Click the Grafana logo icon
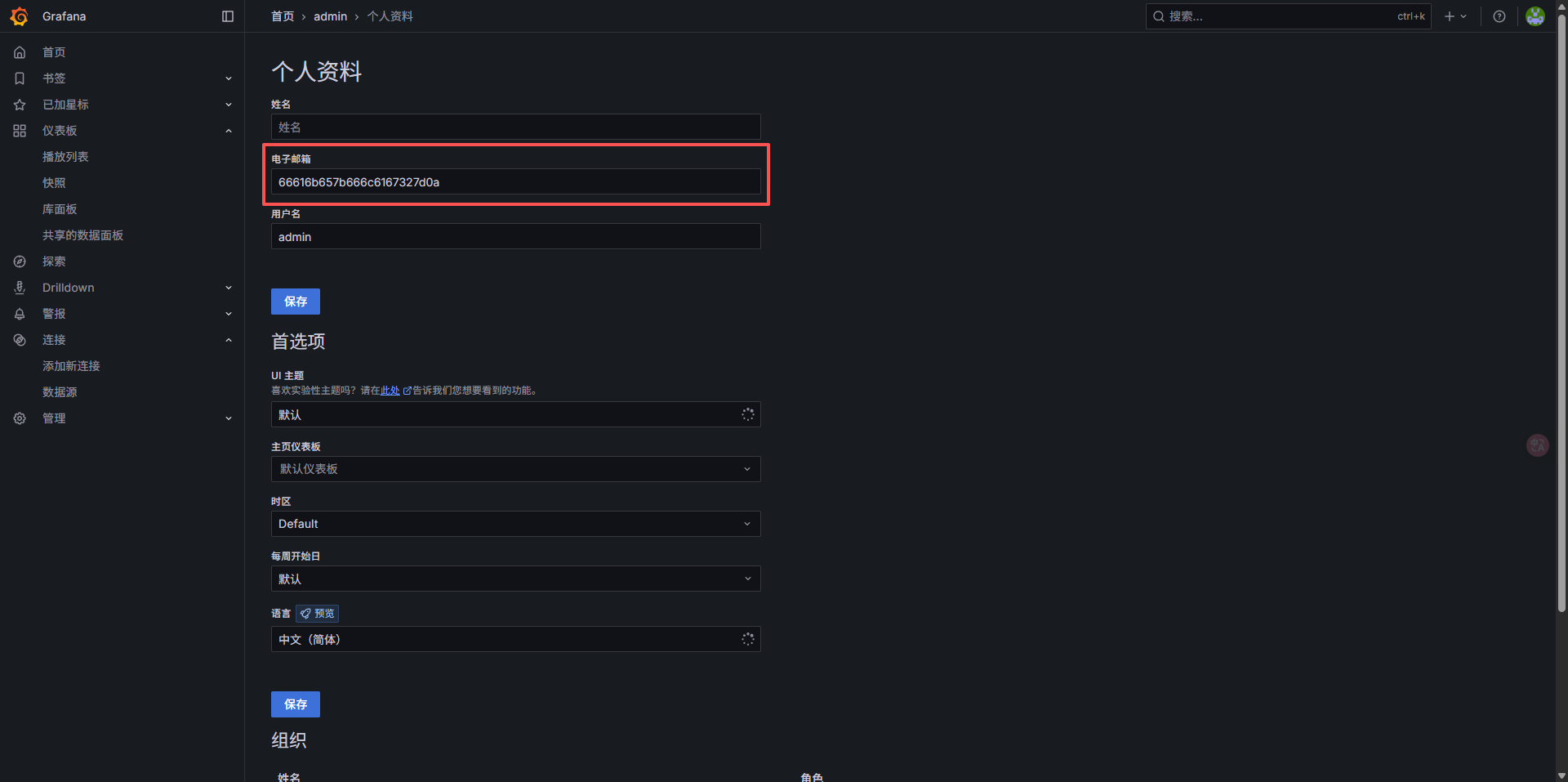The width and height of the screenshot is (1568, 782). click(20, 16)
